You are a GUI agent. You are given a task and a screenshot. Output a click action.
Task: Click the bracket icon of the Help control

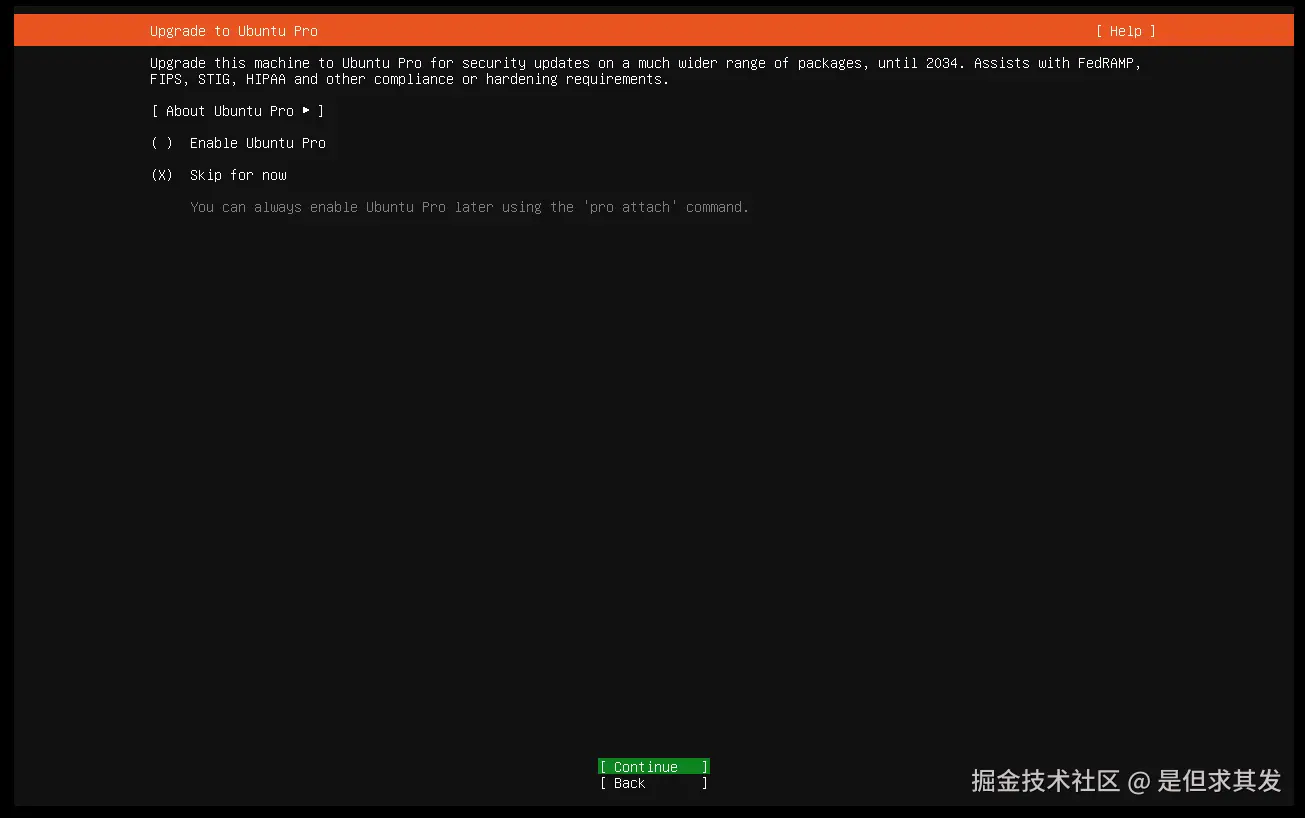coord(1100,31)
